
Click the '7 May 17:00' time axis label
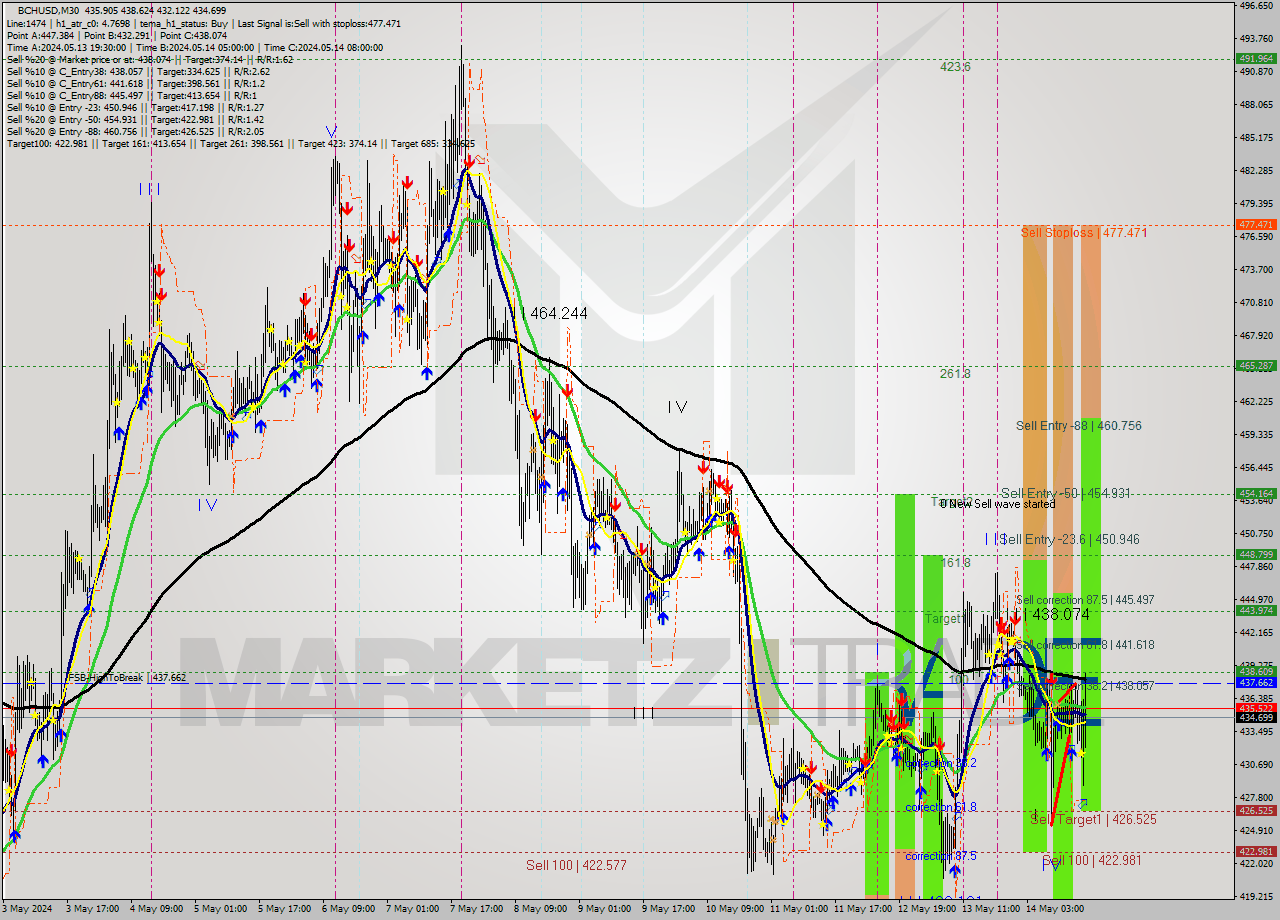tap(478, 909)
